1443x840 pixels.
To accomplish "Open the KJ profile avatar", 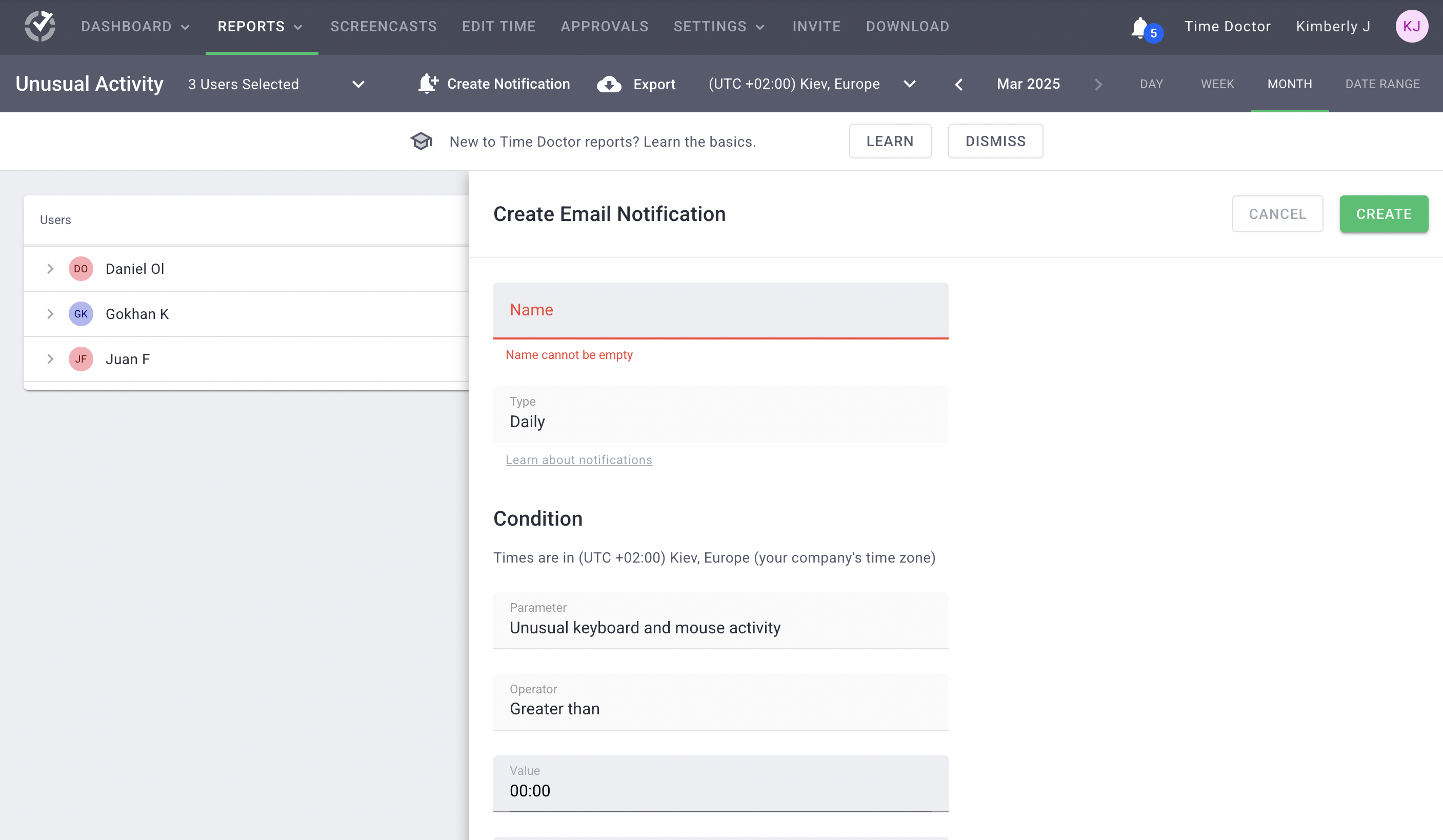I will pyautogui.click(x=1412, y=26).
